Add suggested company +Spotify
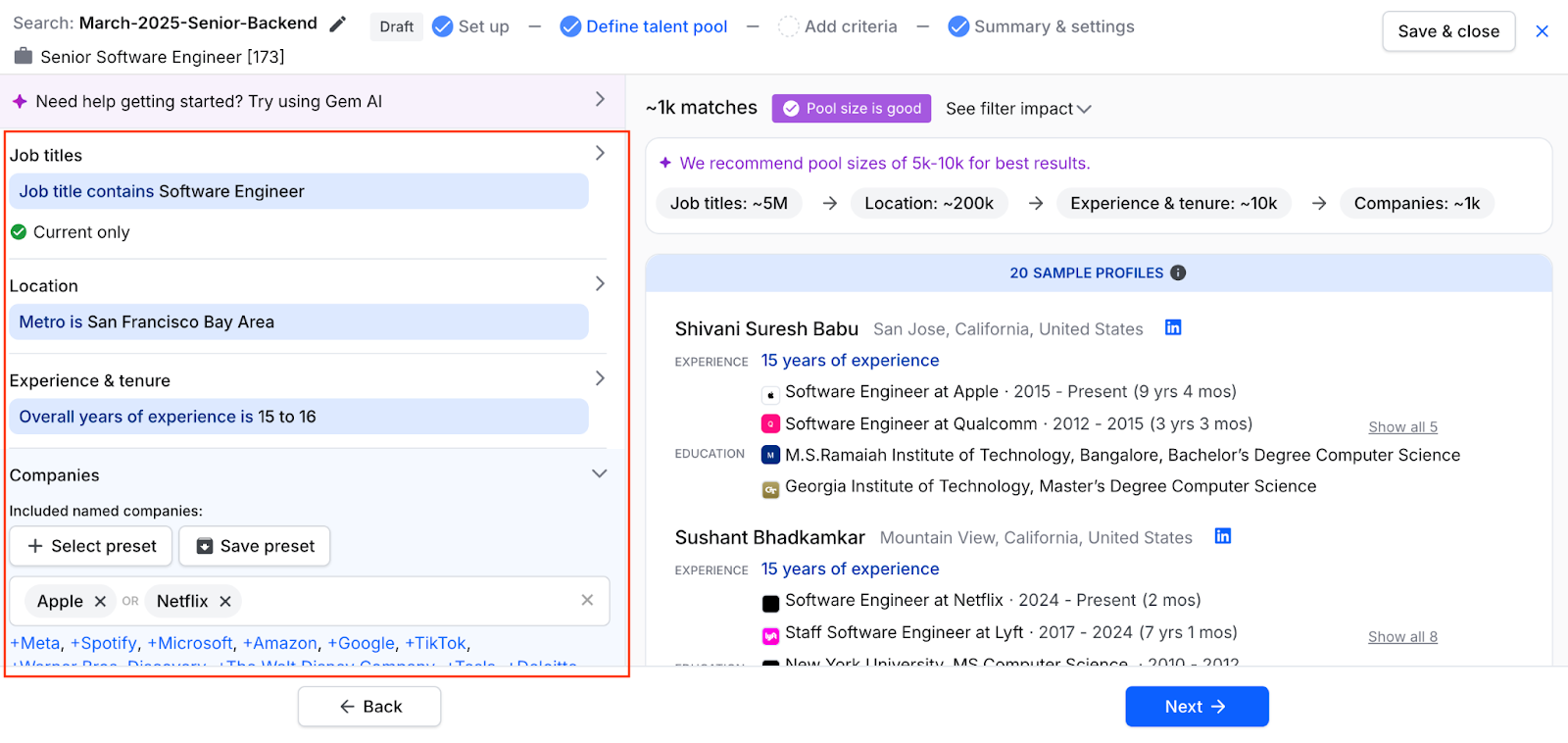 click(x=104, y=643)
